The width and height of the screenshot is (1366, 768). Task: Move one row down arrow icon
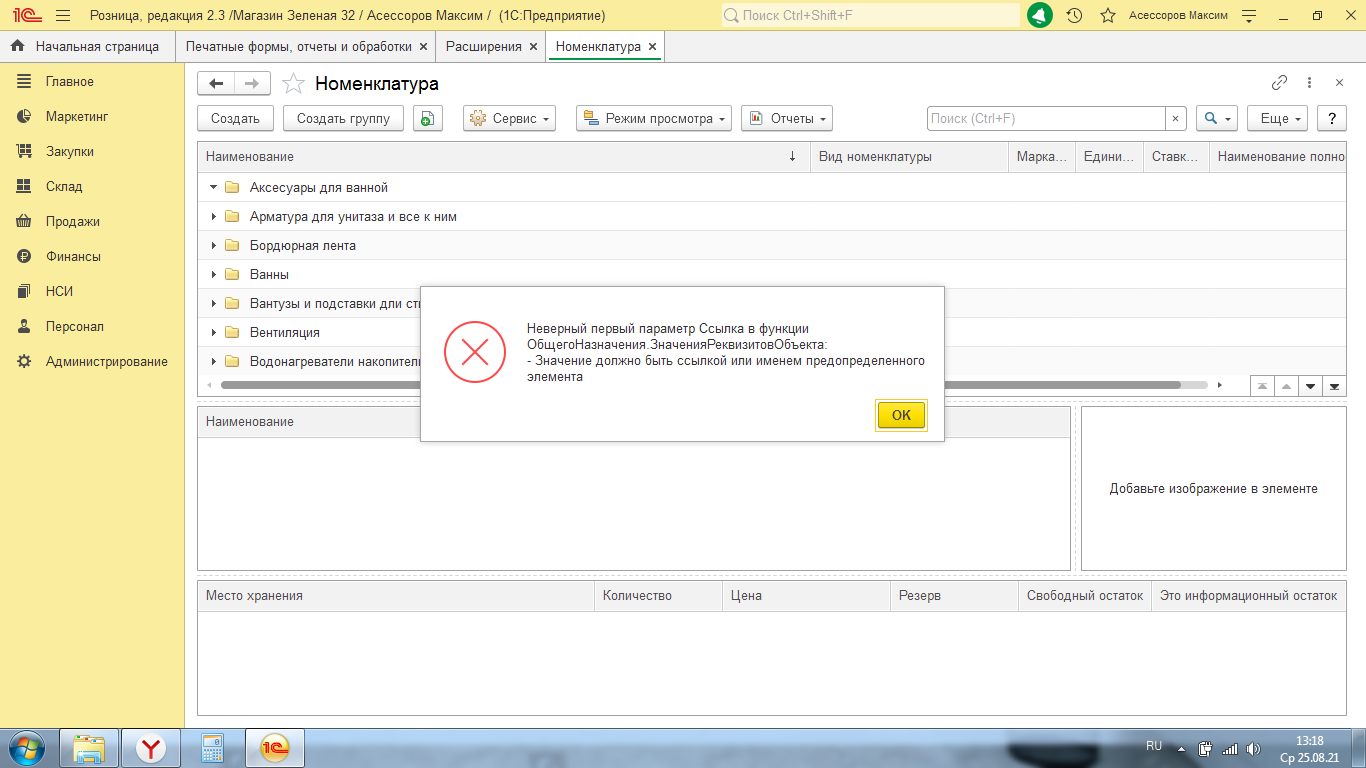(x=1310, y=386)
